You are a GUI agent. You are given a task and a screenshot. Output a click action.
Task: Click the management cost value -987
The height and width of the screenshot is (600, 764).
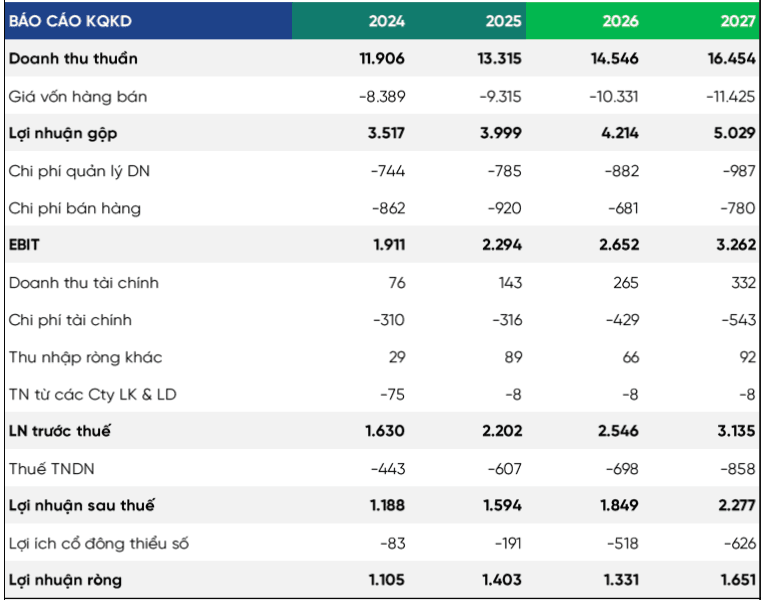(739, 171)
